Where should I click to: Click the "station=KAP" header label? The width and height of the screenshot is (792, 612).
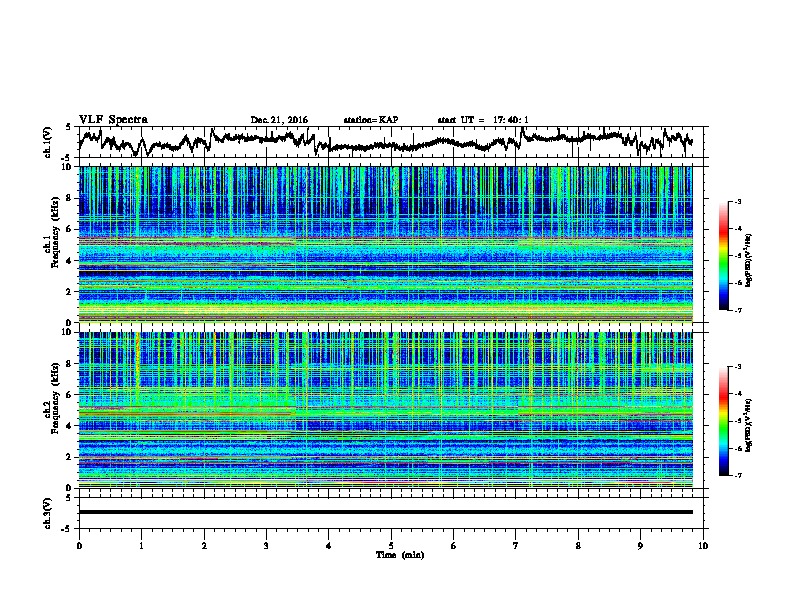pos(371,120)
